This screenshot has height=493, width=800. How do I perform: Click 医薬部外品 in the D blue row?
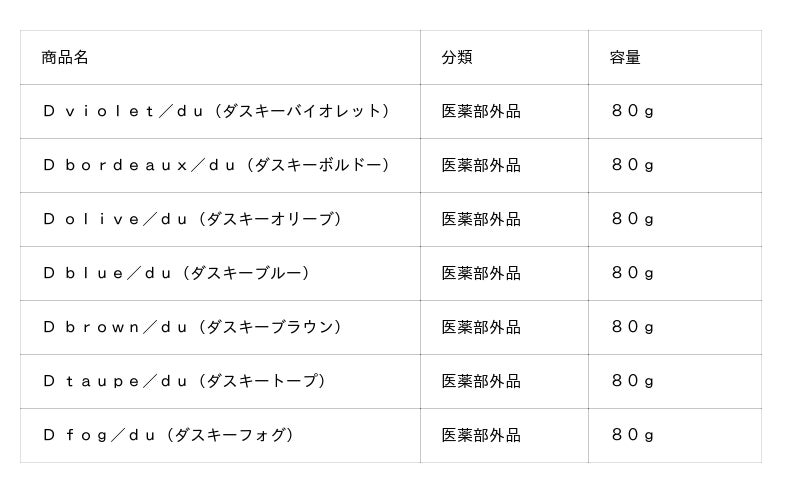(x=481, y=273)
